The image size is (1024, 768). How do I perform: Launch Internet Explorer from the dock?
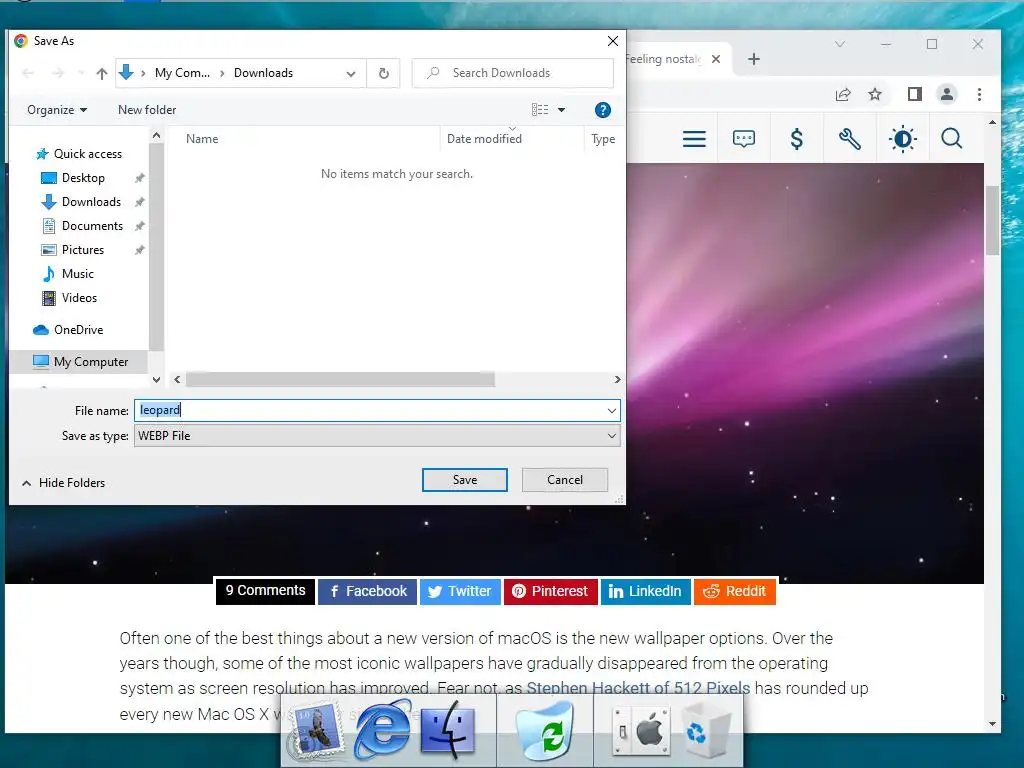[x=382, y=731]
